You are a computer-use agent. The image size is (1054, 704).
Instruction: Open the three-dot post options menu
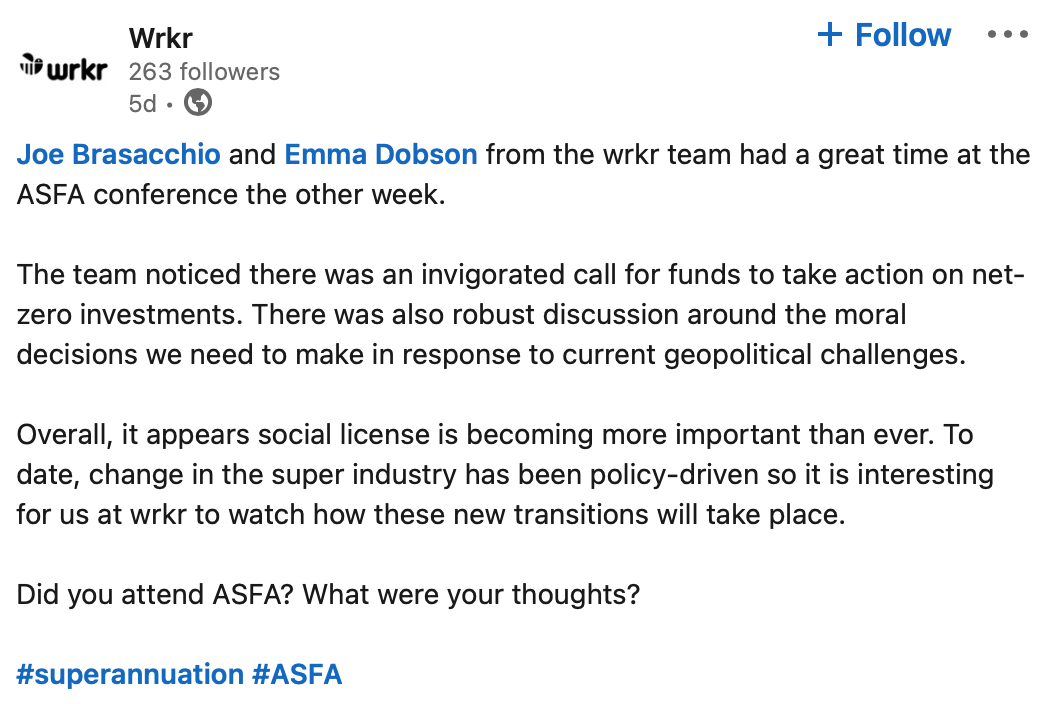[x=1007, y=34]
